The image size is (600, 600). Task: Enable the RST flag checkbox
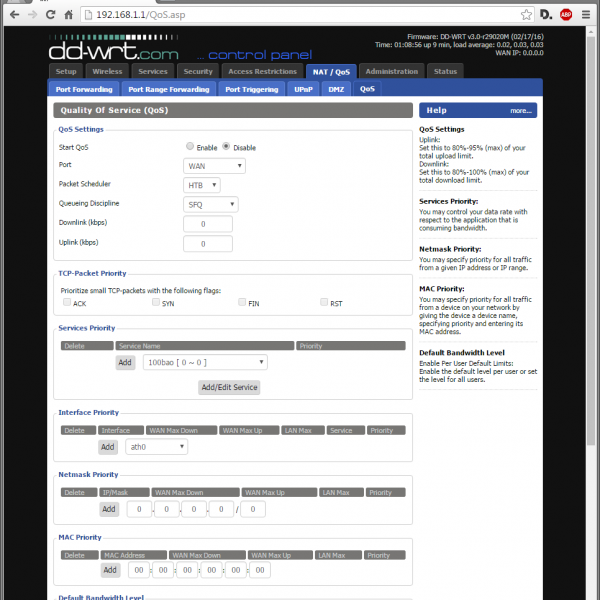(x=324, y=302)
